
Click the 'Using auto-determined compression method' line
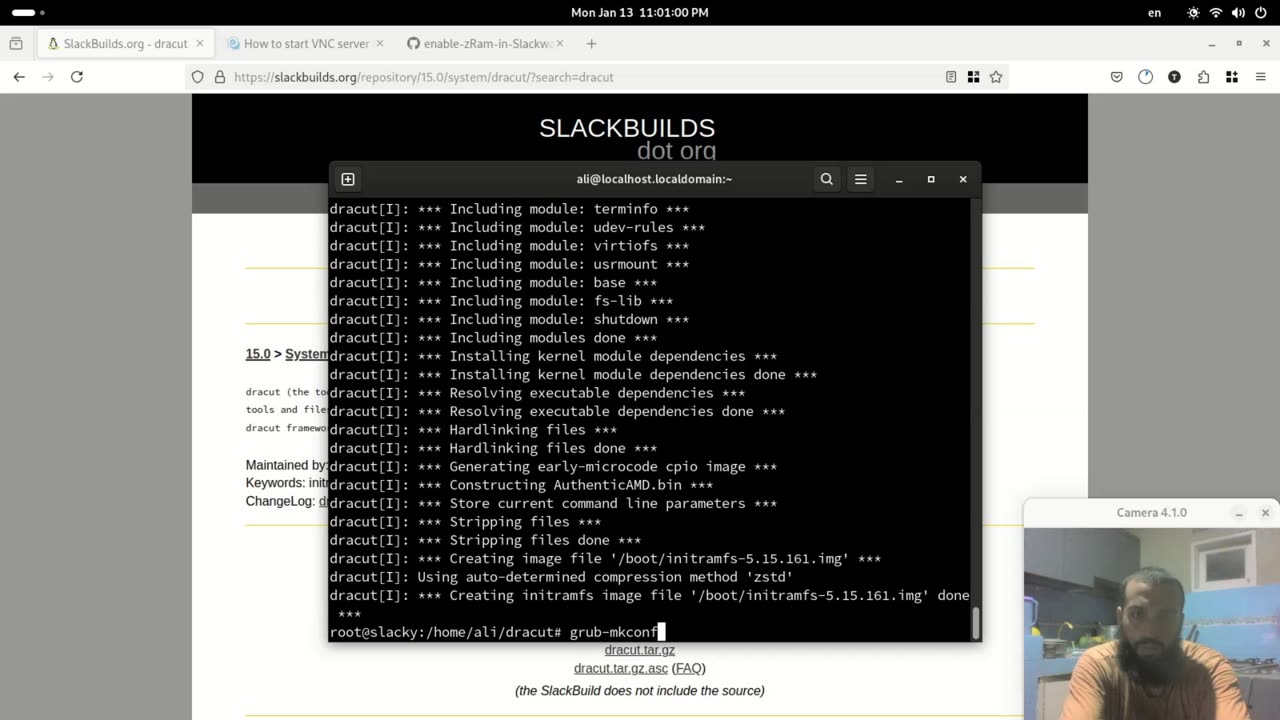tap(561, 577)
